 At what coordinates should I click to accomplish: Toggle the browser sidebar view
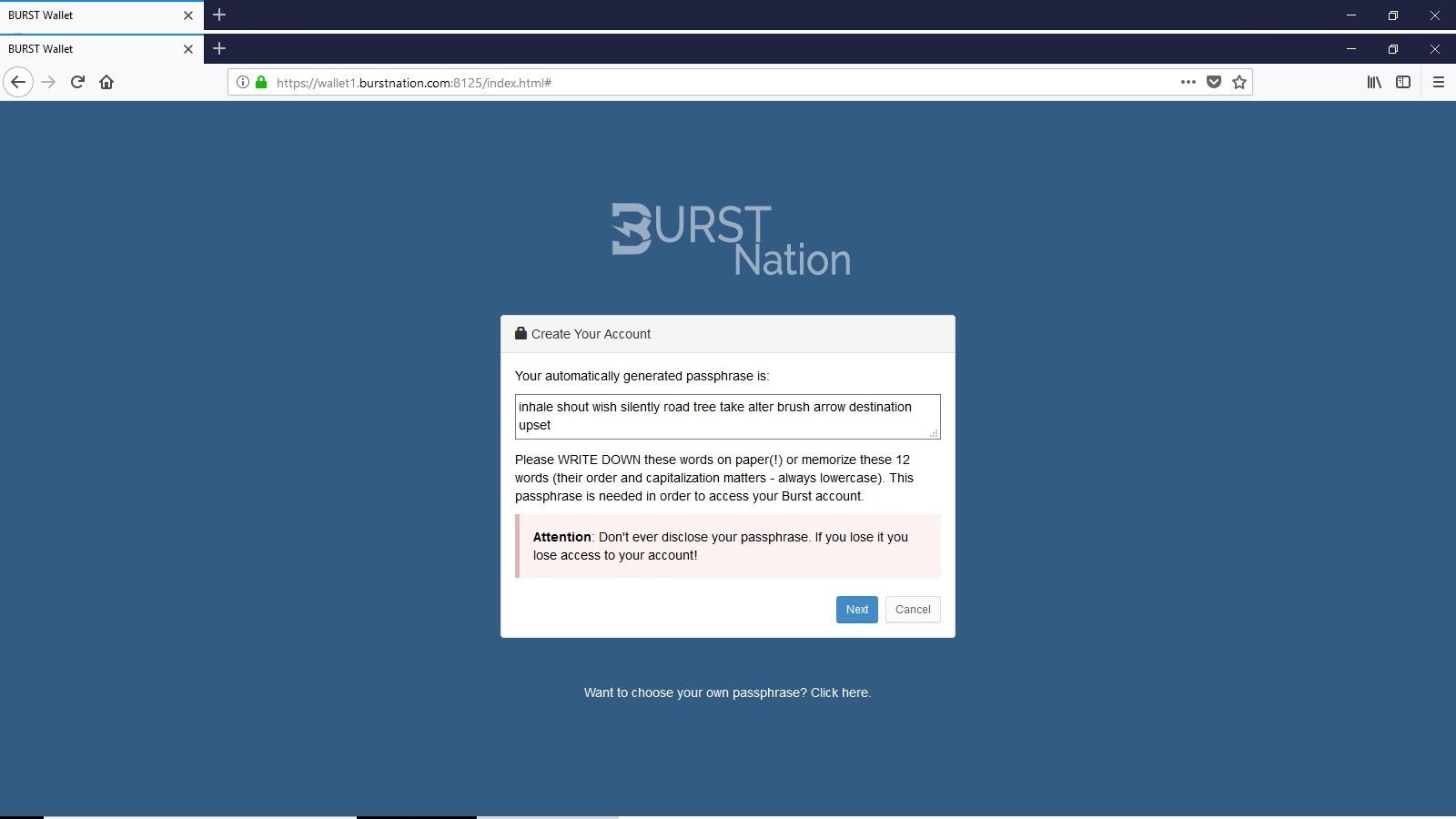[x=1403, y=82]
